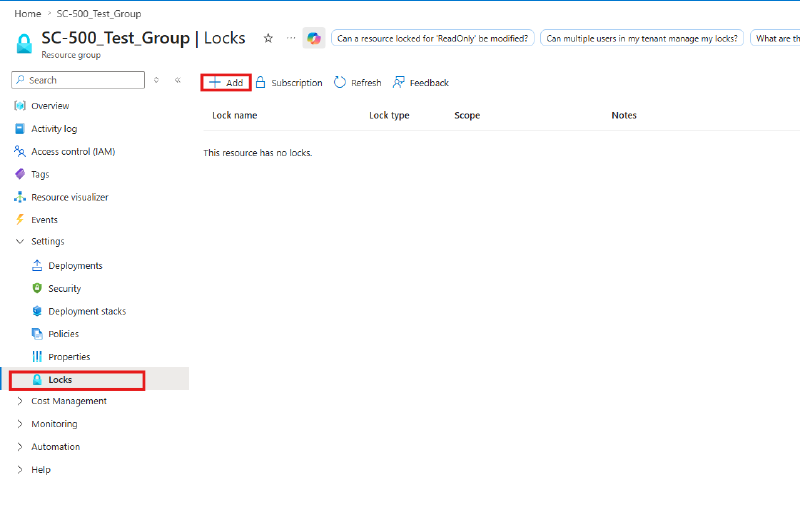Focus the sidebar Search field

click(78, 80)
